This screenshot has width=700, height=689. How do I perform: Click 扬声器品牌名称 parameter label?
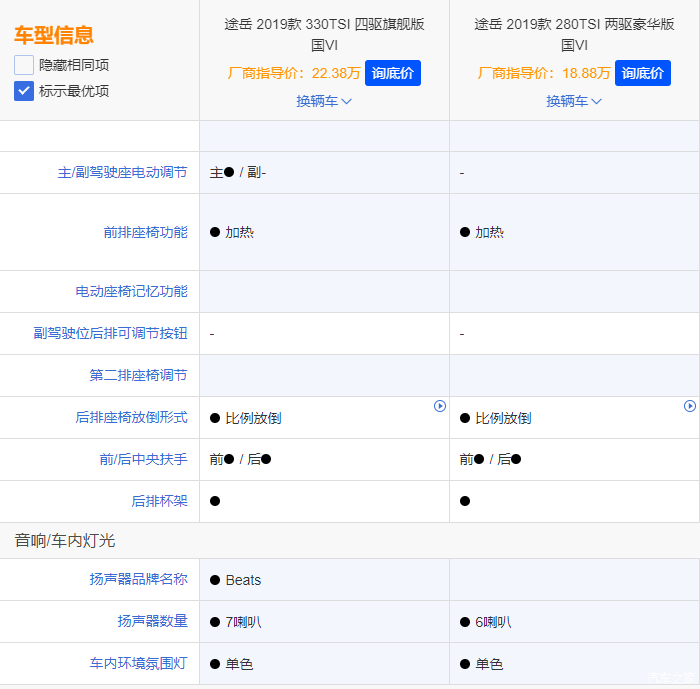pyautogui.click(x=138, y=580)
